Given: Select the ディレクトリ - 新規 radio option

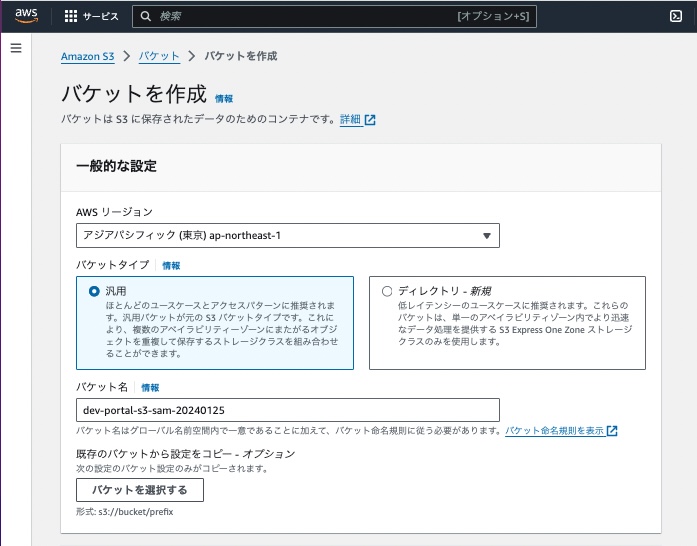Looking at the screenshot, I should [x=387, y=291].
